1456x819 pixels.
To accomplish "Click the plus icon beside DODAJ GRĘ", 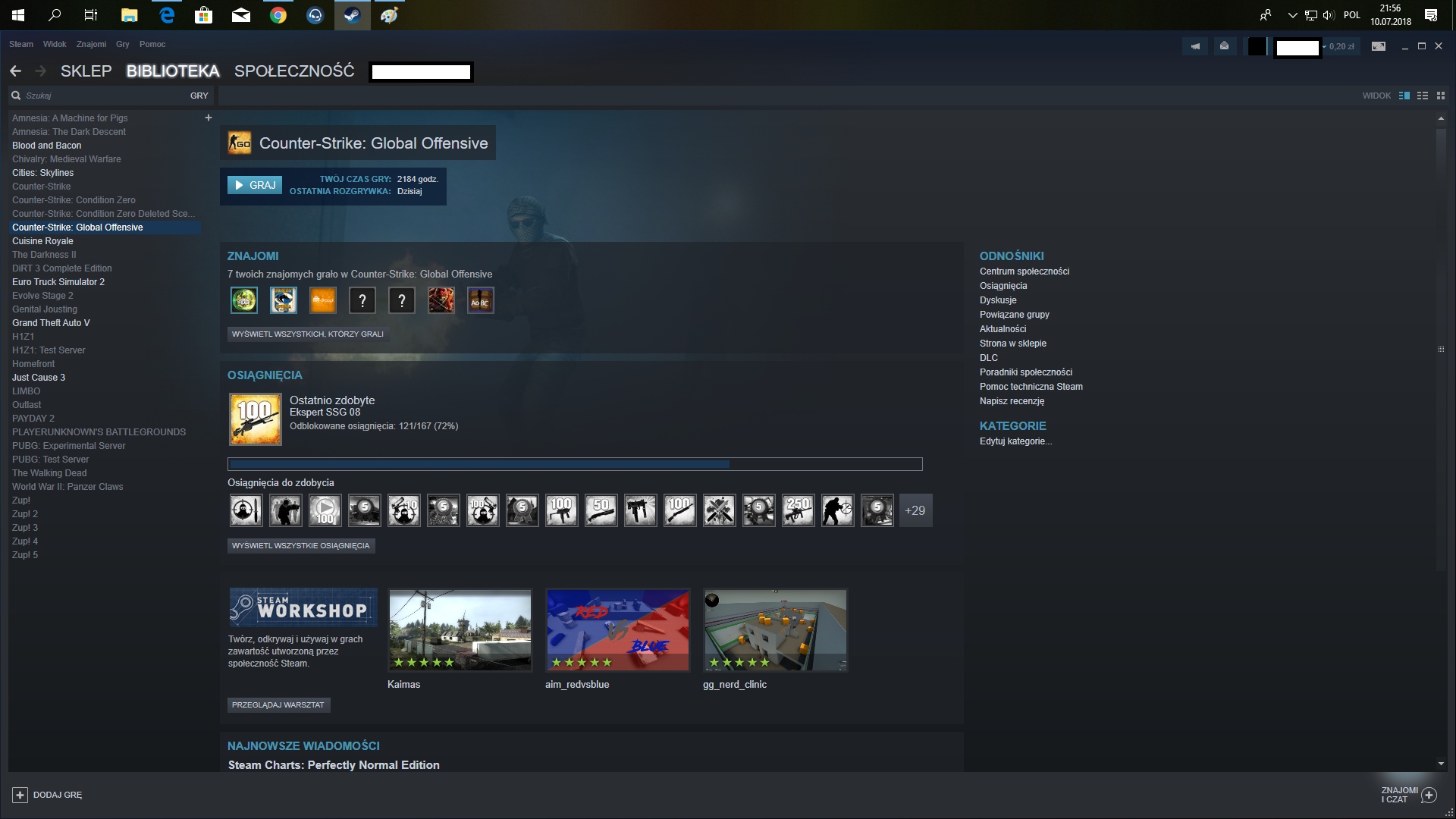I will pos(20,795).
